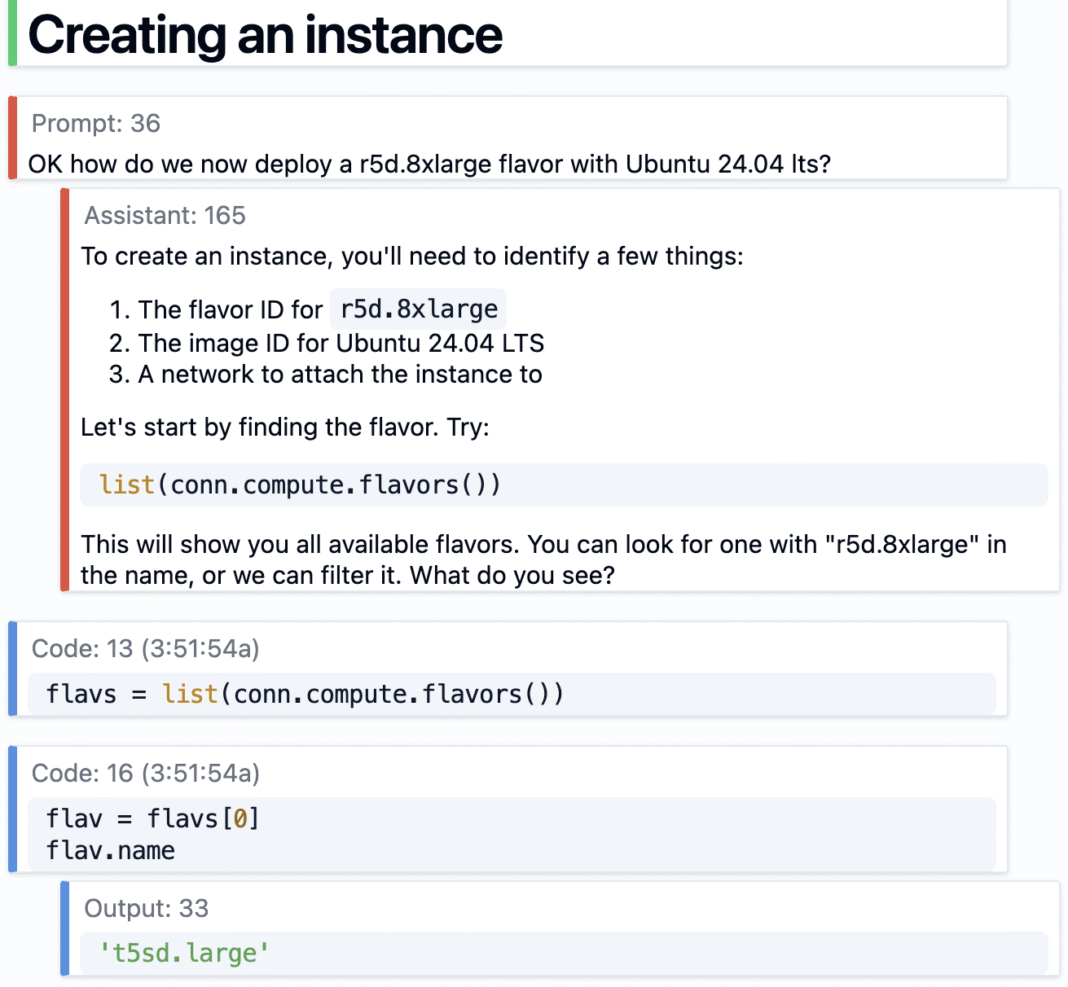Place cursor on "flav = flavs[0]" line
The image size is (1068, 987).
click(153, 819)
